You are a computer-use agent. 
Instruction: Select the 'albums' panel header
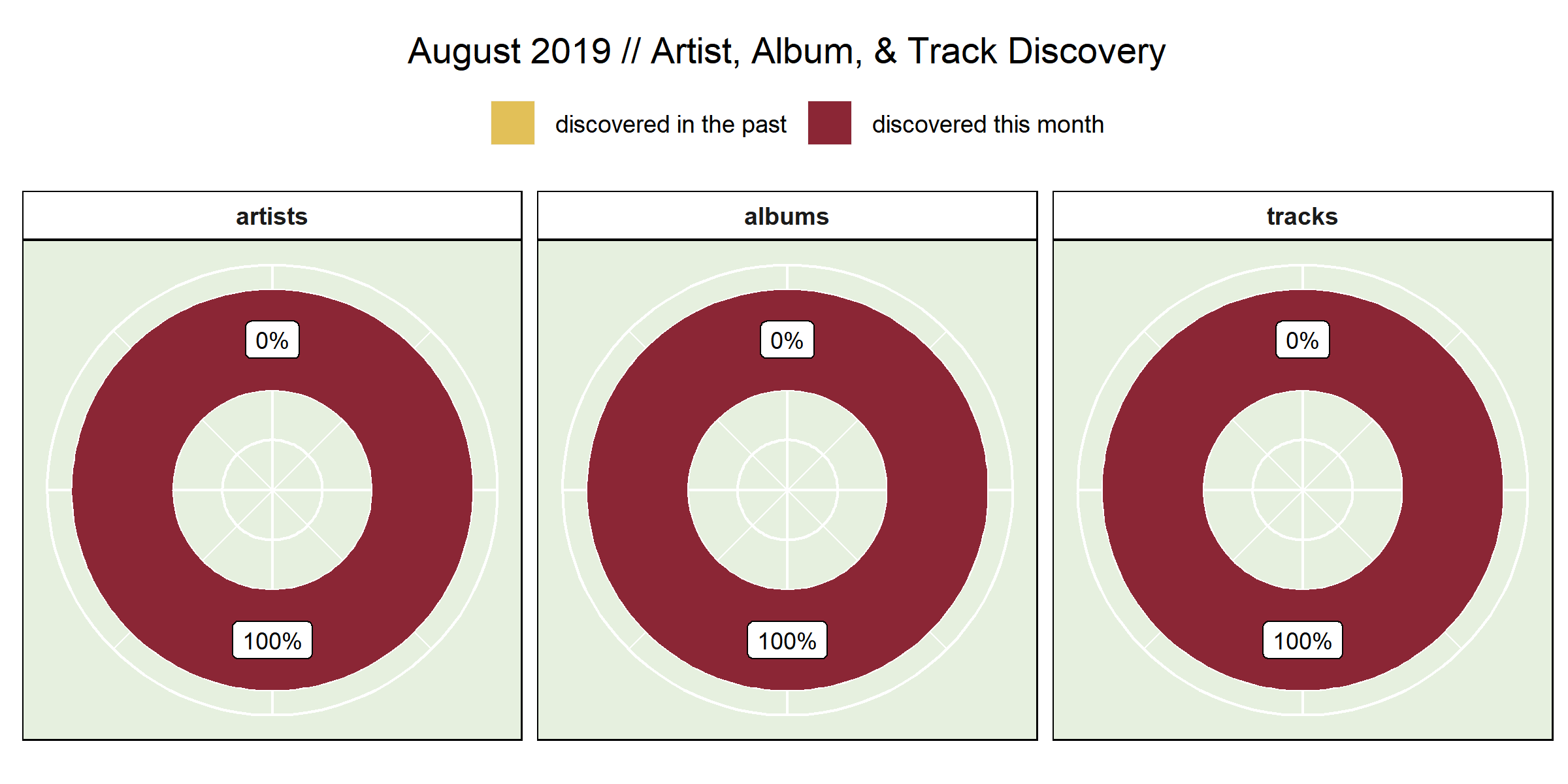coord(787,216)
